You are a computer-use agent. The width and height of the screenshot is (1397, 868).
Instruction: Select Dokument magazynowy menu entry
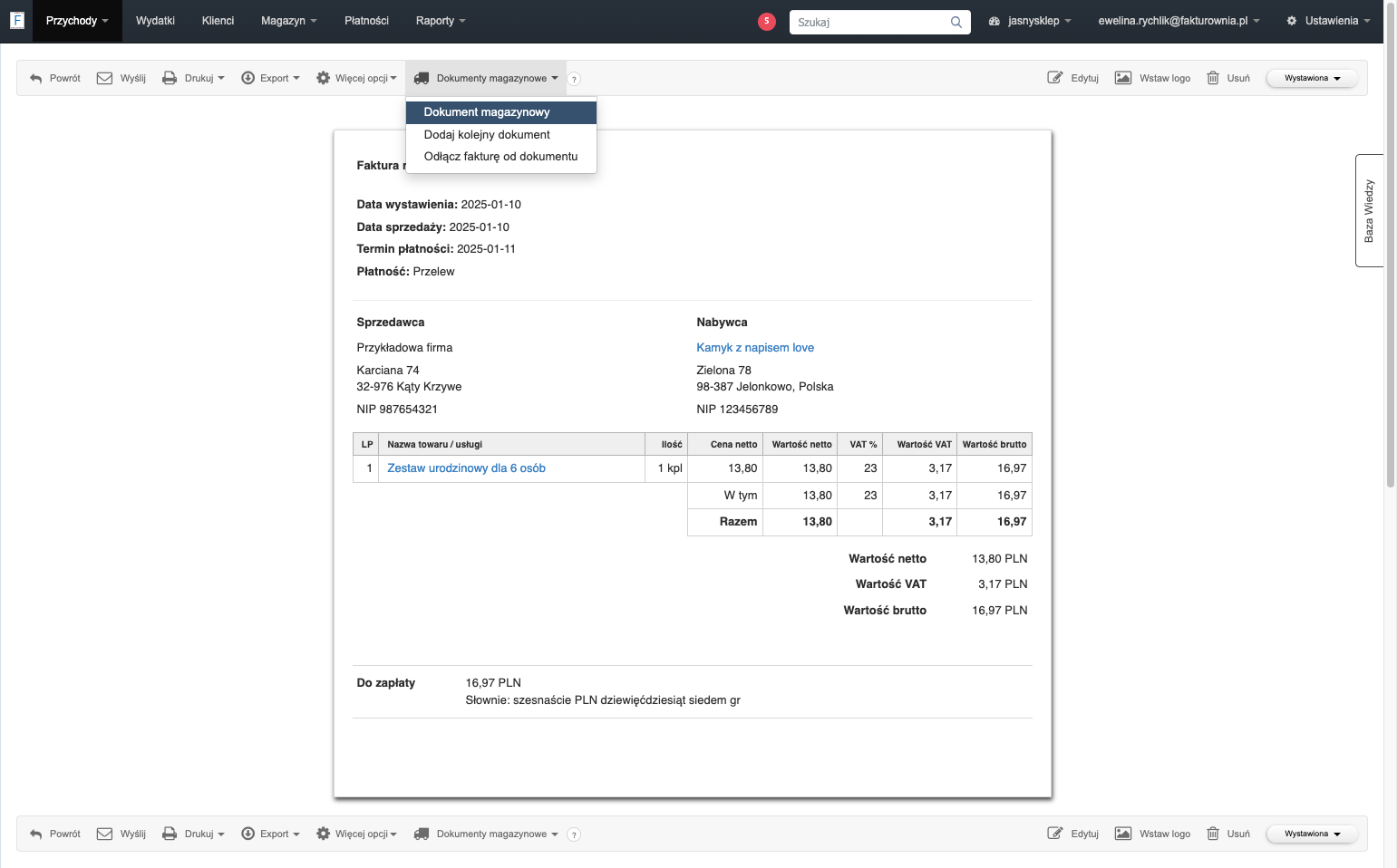coord(501,112)
